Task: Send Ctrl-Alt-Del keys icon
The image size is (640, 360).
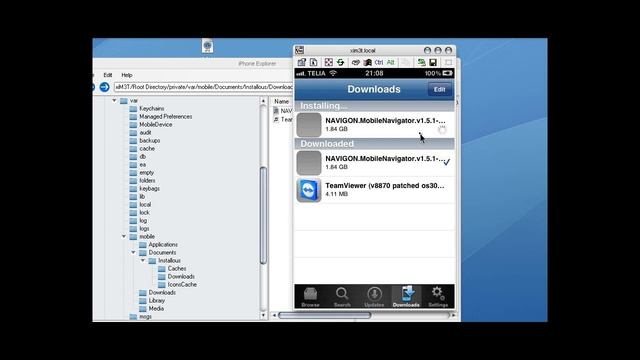Action: 356,62
